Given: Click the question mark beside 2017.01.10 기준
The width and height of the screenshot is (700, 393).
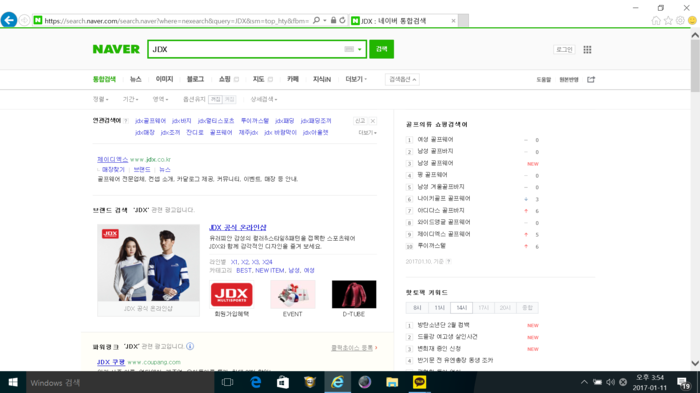Looking at the screenshot, I should point(449,261).
